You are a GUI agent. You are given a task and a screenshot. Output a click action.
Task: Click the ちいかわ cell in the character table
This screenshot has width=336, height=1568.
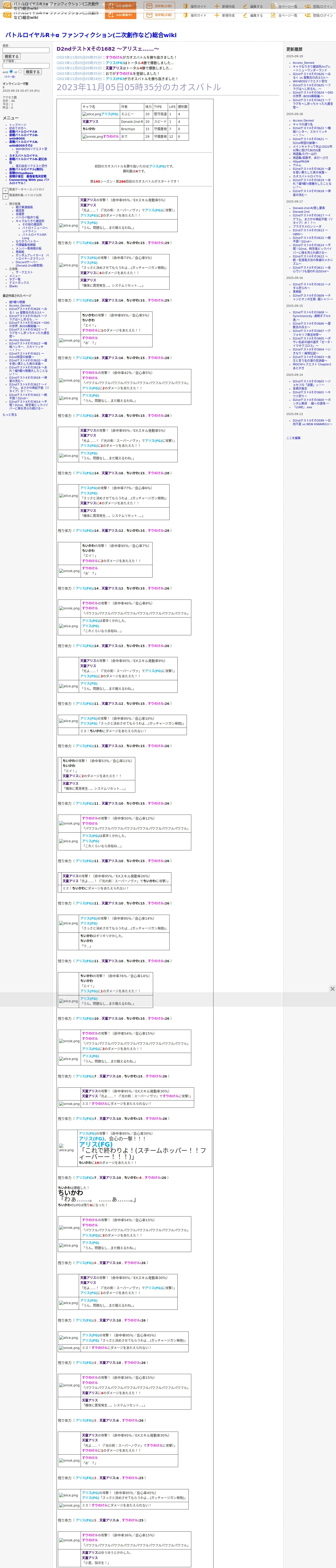point(101,129)
